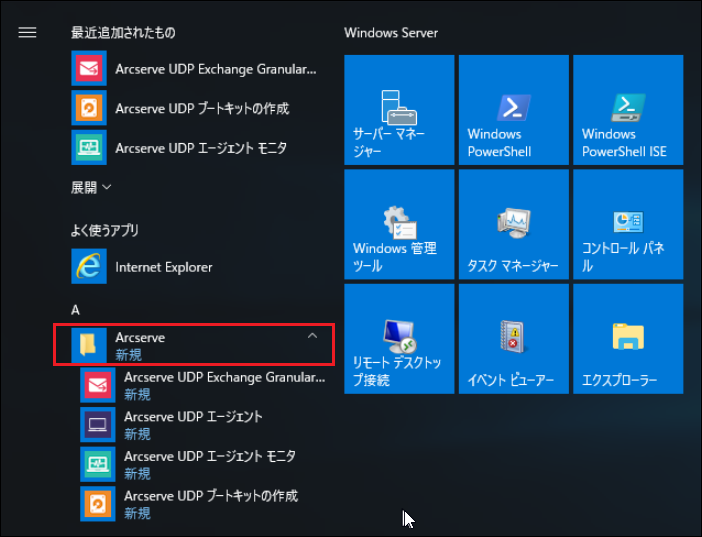Click Arcserve UDP エージェント laptop icon
This screenshot has width=702, height=537.
[x=98, y=424]
